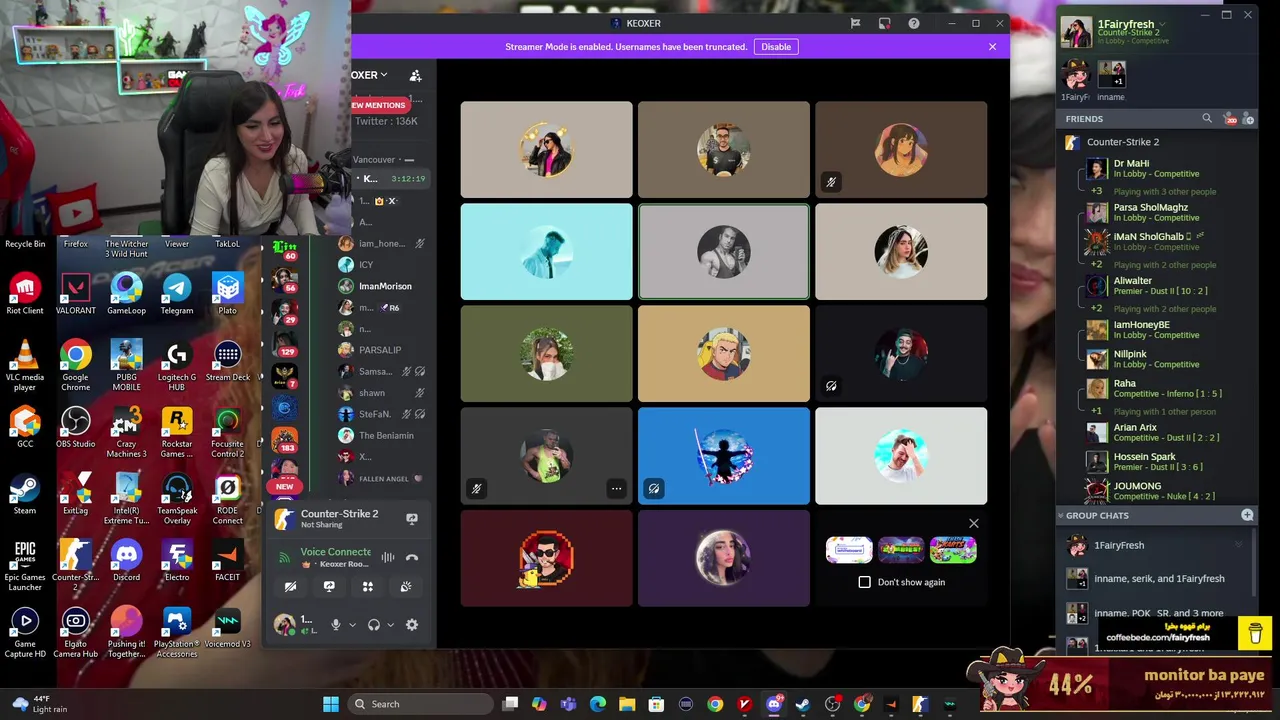
Task: Search the Steam friends list with the magnifier
Action: tap(1207, 119)
